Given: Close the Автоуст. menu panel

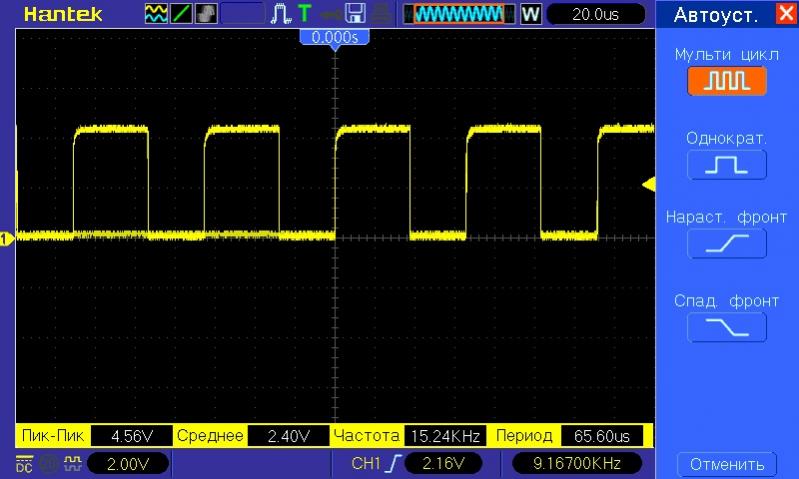Looking at the screenshot, I should pos(784,14).
